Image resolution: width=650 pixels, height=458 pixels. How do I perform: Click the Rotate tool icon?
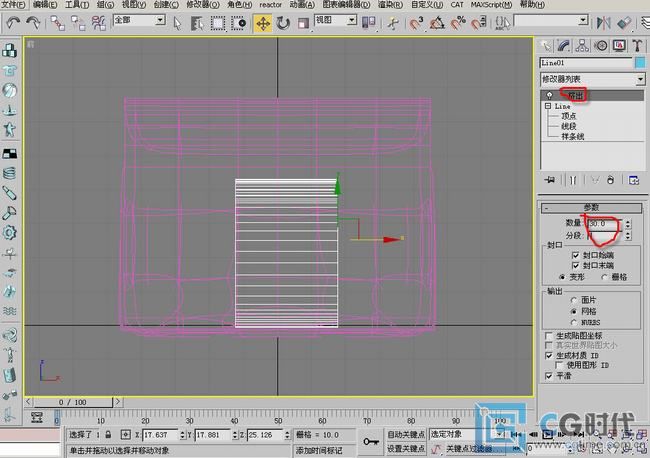coord(283,22)
